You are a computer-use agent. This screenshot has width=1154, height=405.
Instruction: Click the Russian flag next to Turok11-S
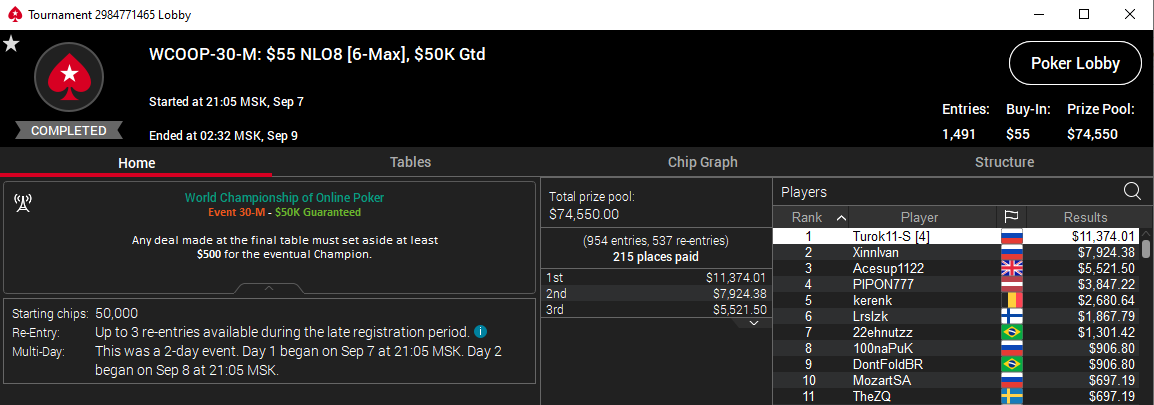(1012, 236)
